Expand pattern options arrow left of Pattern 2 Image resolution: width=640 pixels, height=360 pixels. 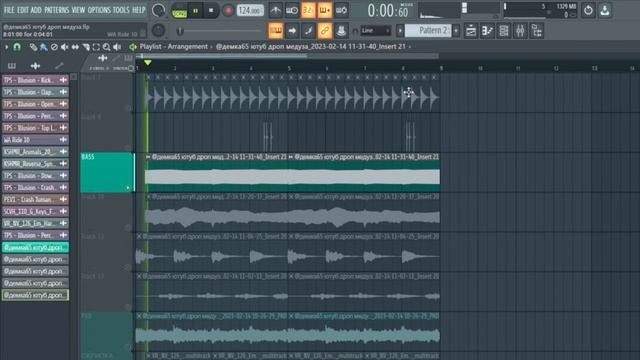point(400,31)
